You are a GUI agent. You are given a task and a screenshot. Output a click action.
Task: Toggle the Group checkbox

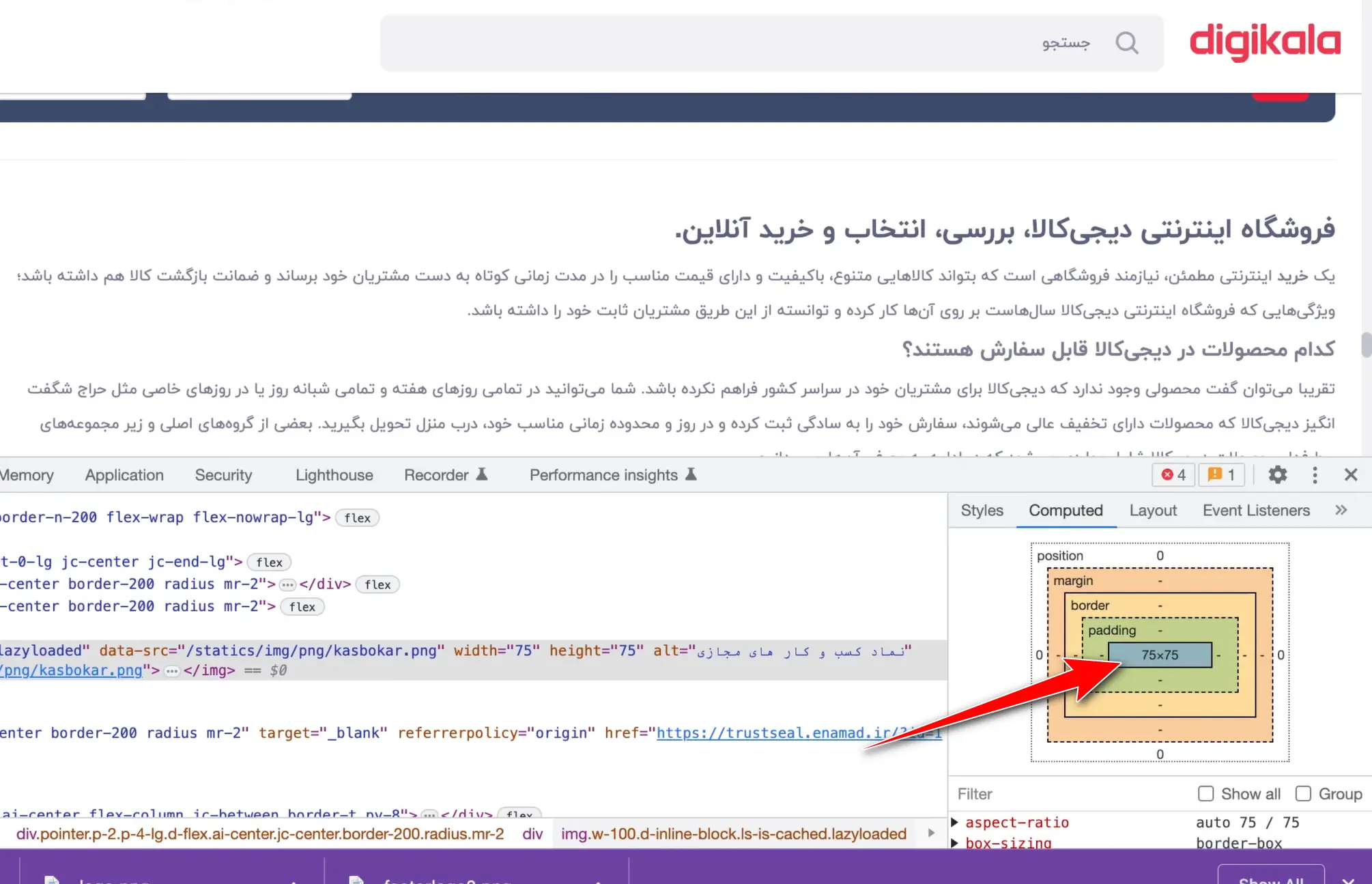[1303, 794]
